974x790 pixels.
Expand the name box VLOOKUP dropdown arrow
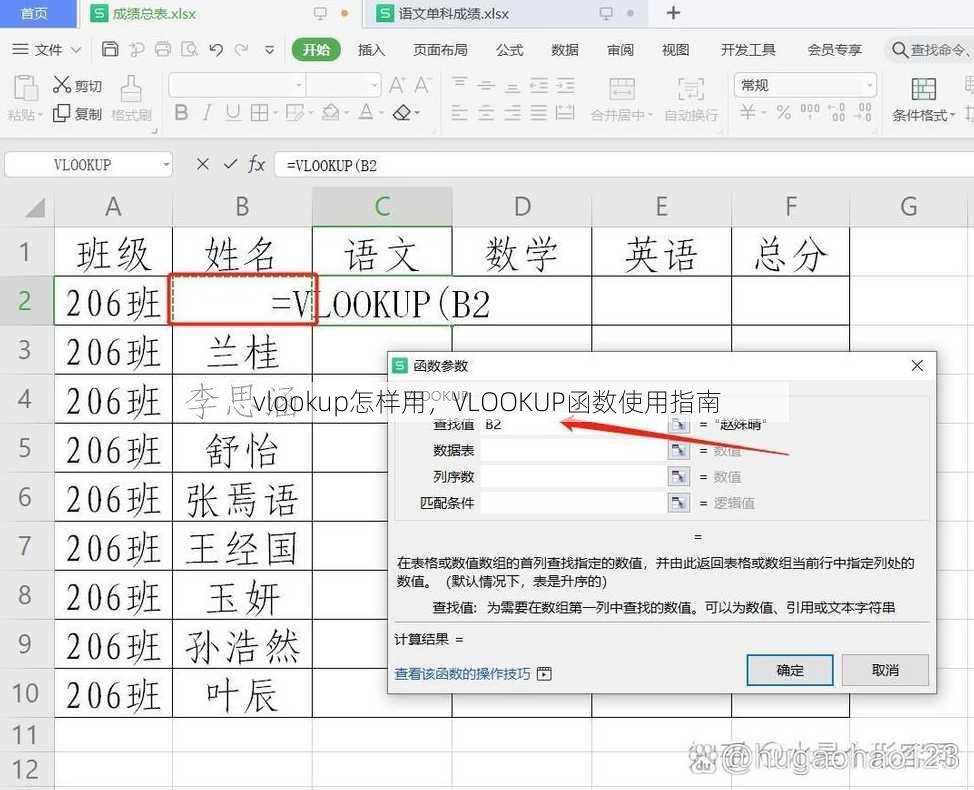click(x=166, y=165)
